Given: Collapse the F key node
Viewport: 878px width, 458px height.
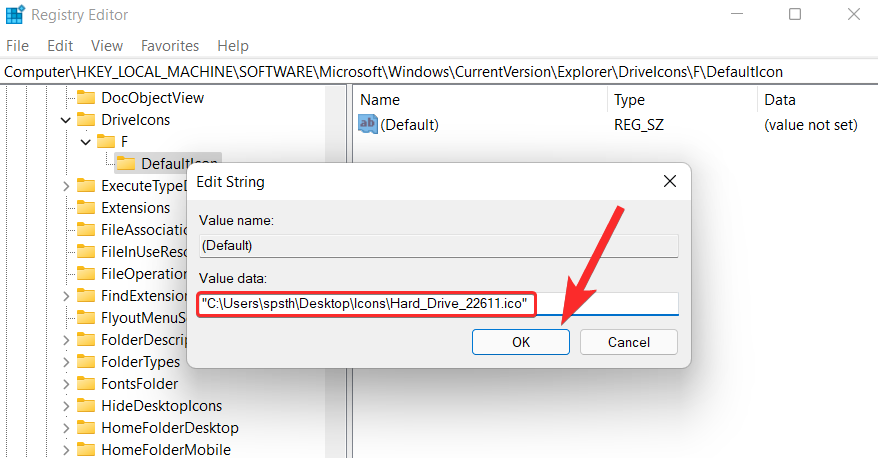Looking at the screenshot, I should (x=86, y=142).
